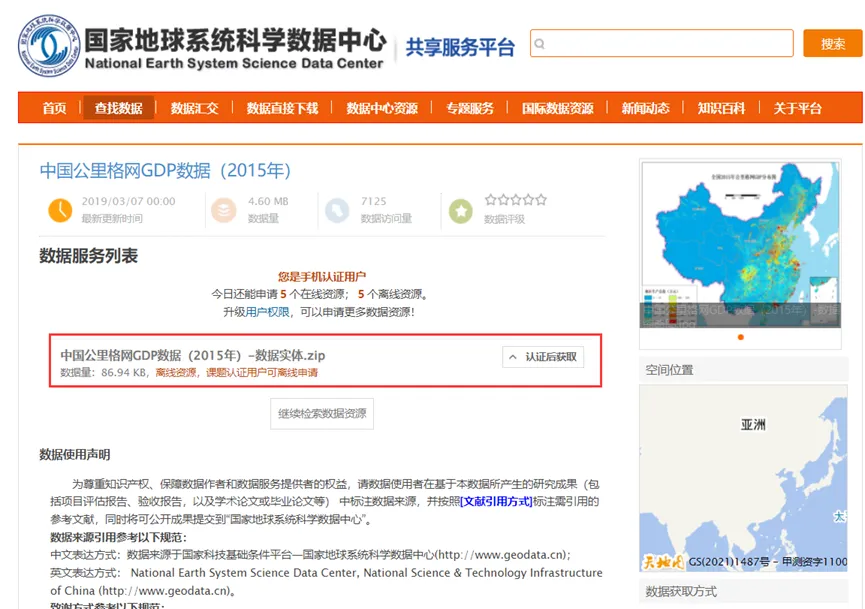Focus the top search input field
The image size is (865, 609).
661,44
